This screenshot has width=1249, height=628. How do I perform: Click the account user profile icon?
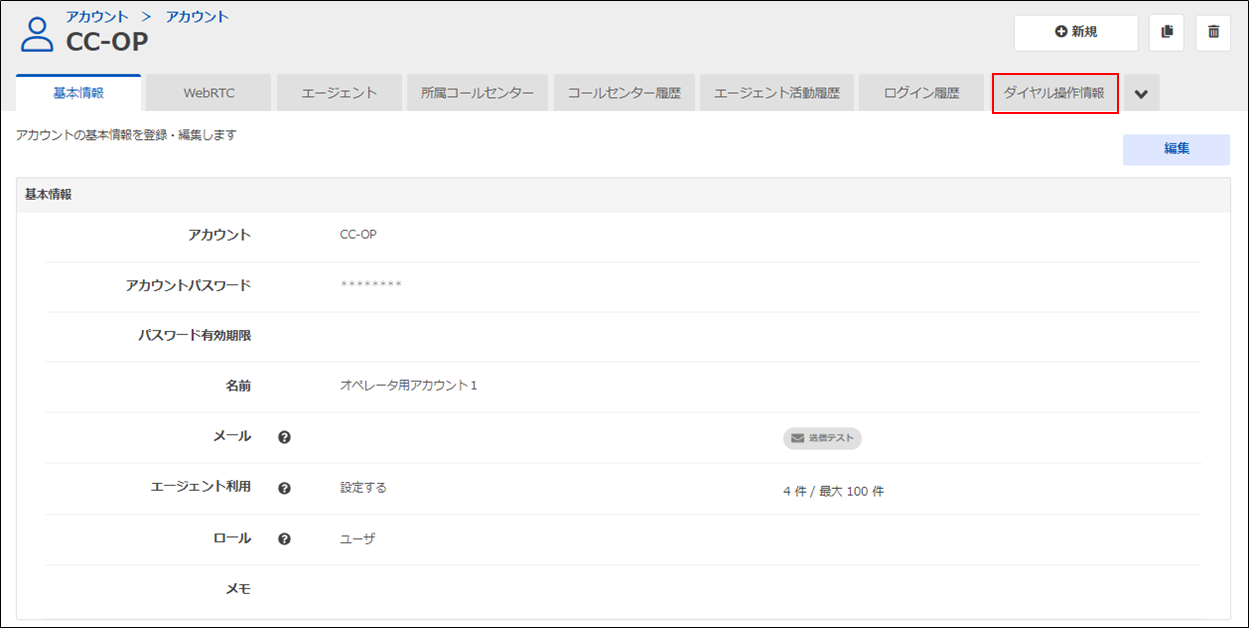pyautogui.click(x=37, y=34)
